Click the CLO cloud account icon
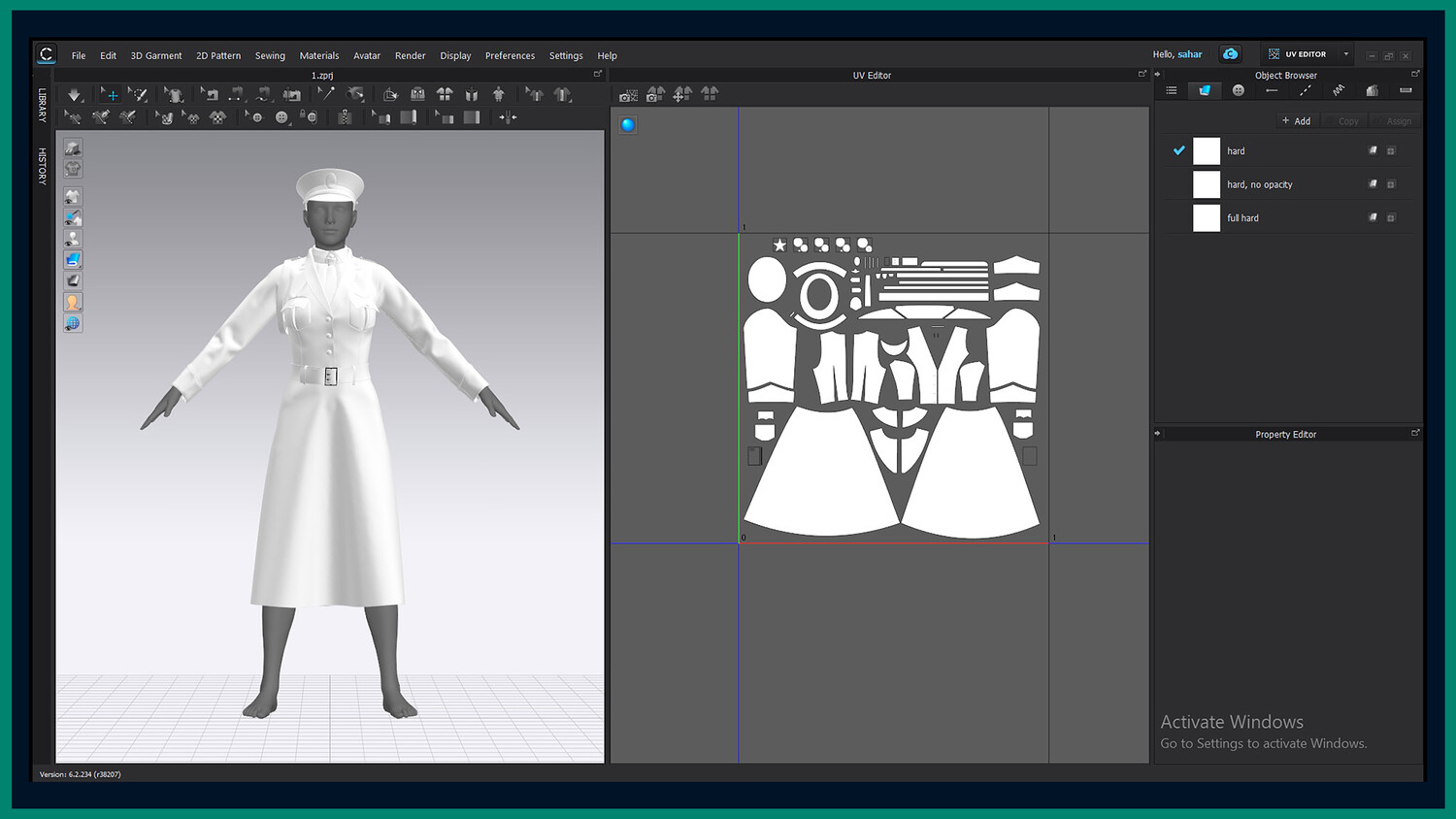Viewport: 1456px width, 819px height. pos(1230,54)
